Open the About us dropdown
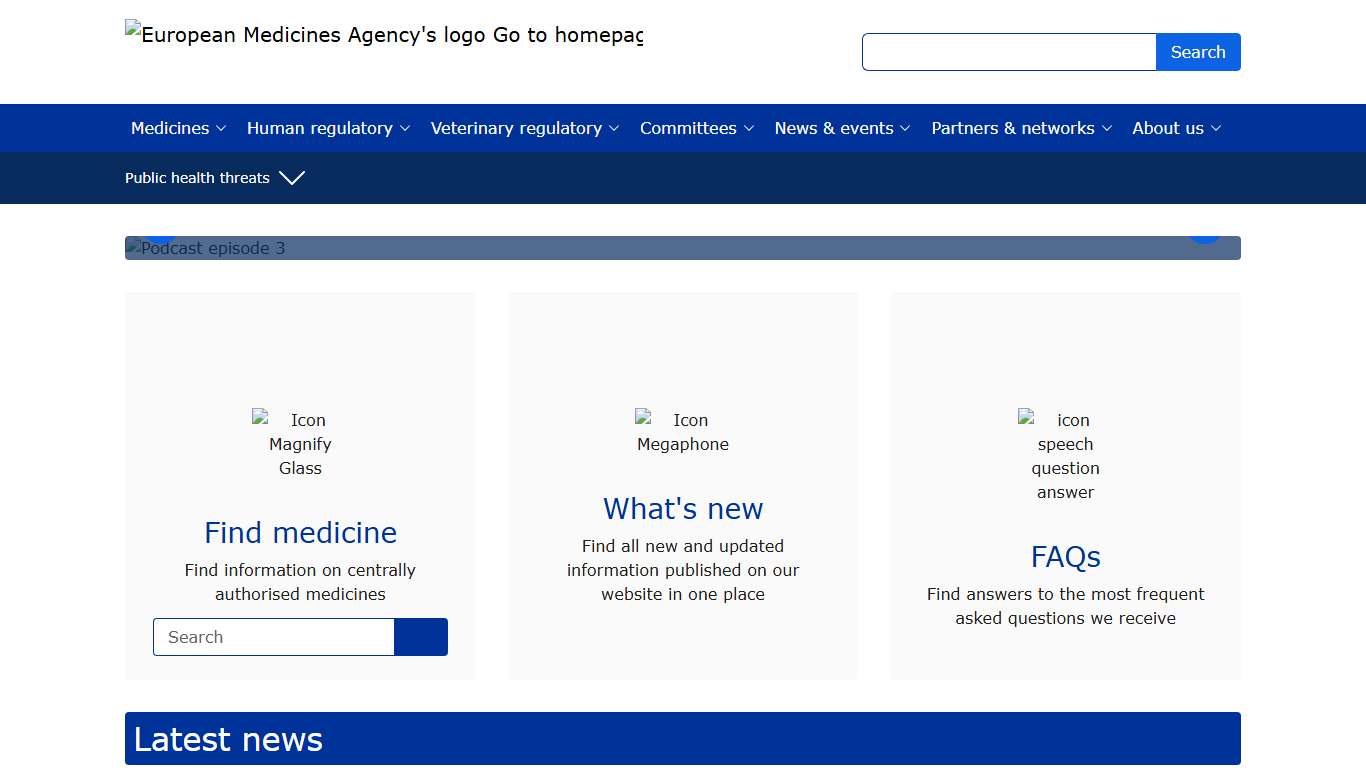 (1176, 128)
